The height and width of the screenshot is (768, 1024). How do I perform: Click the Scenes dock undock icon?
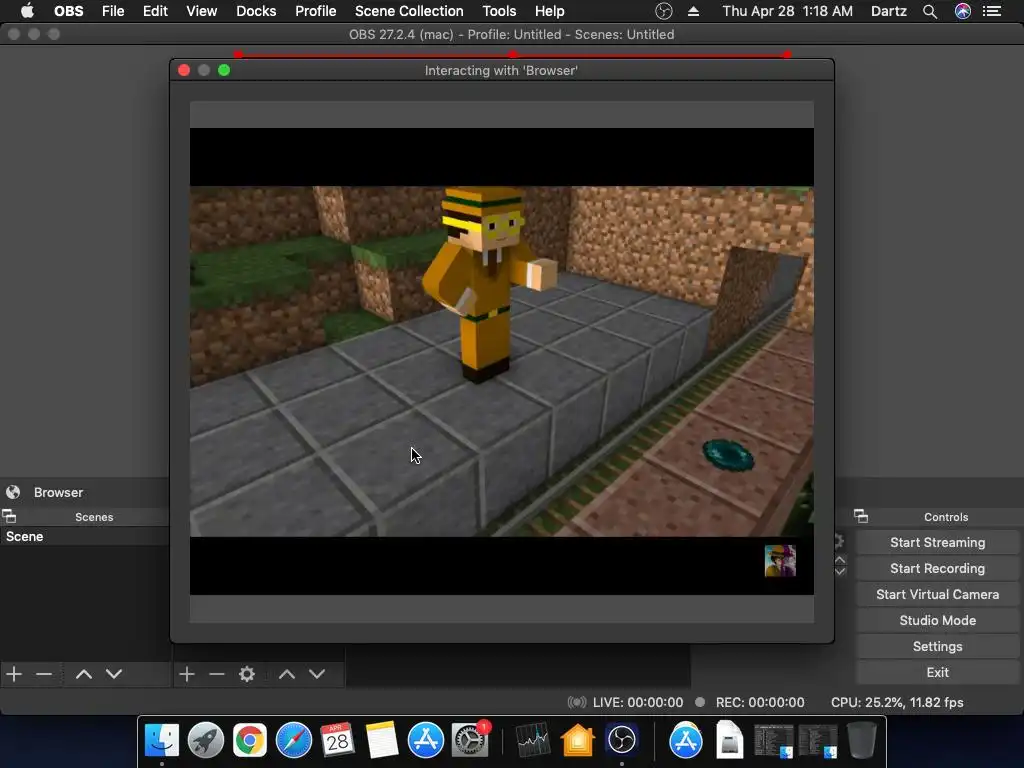[9, 517]
